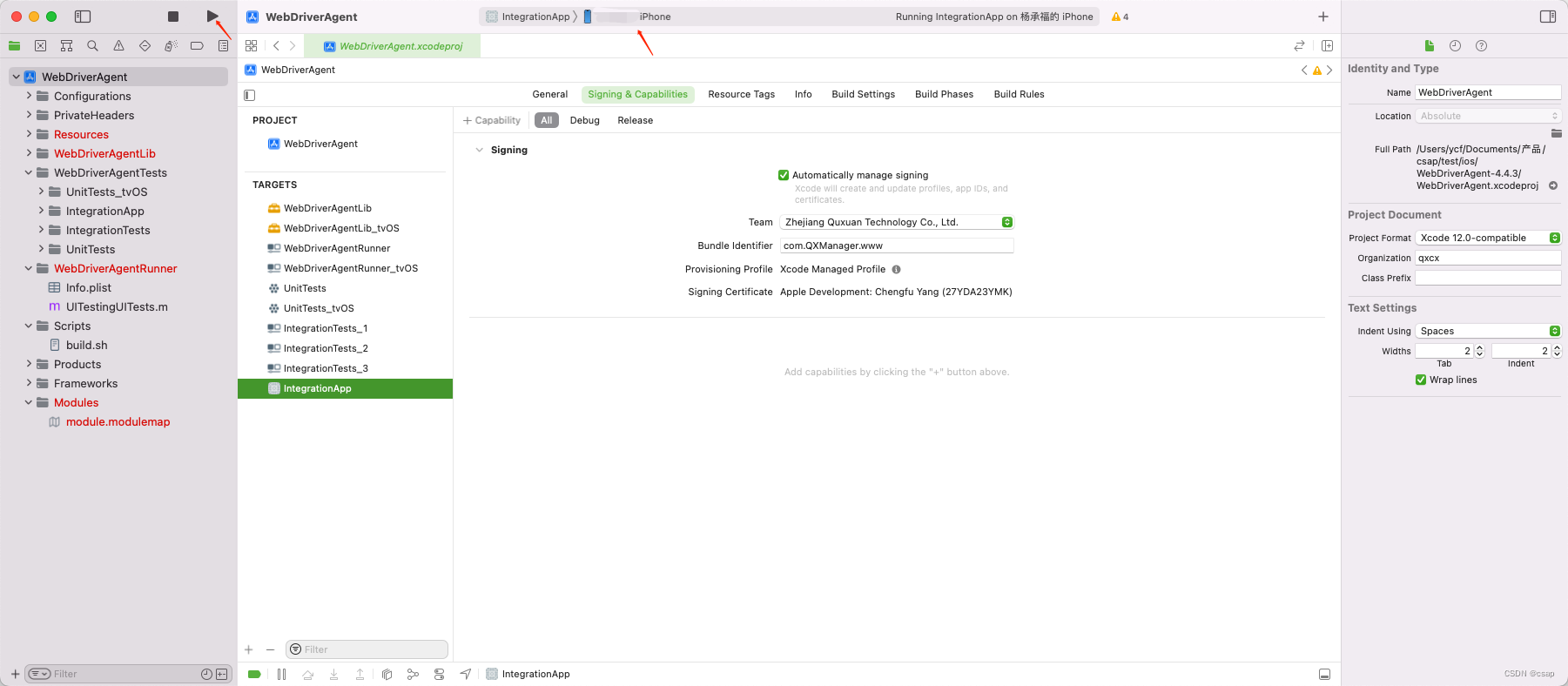
Task: Open the Team dropdown
Action: click(x=897, y=222)
